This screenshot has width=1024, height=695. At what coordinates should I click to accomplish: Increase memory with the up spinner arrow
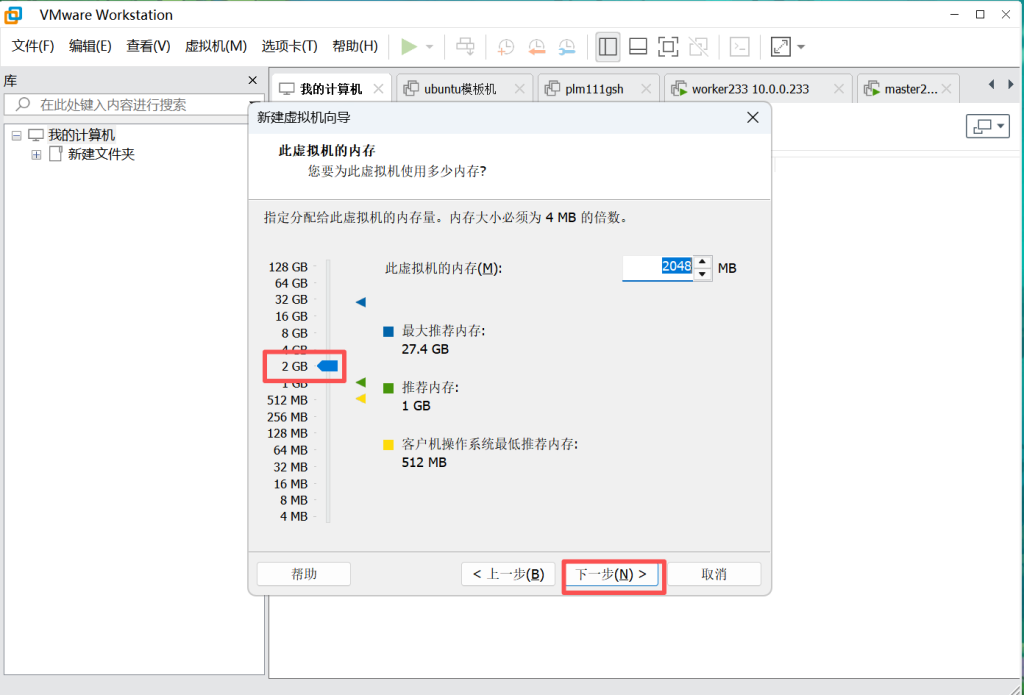pyautogui.click(x=703, y=262)
